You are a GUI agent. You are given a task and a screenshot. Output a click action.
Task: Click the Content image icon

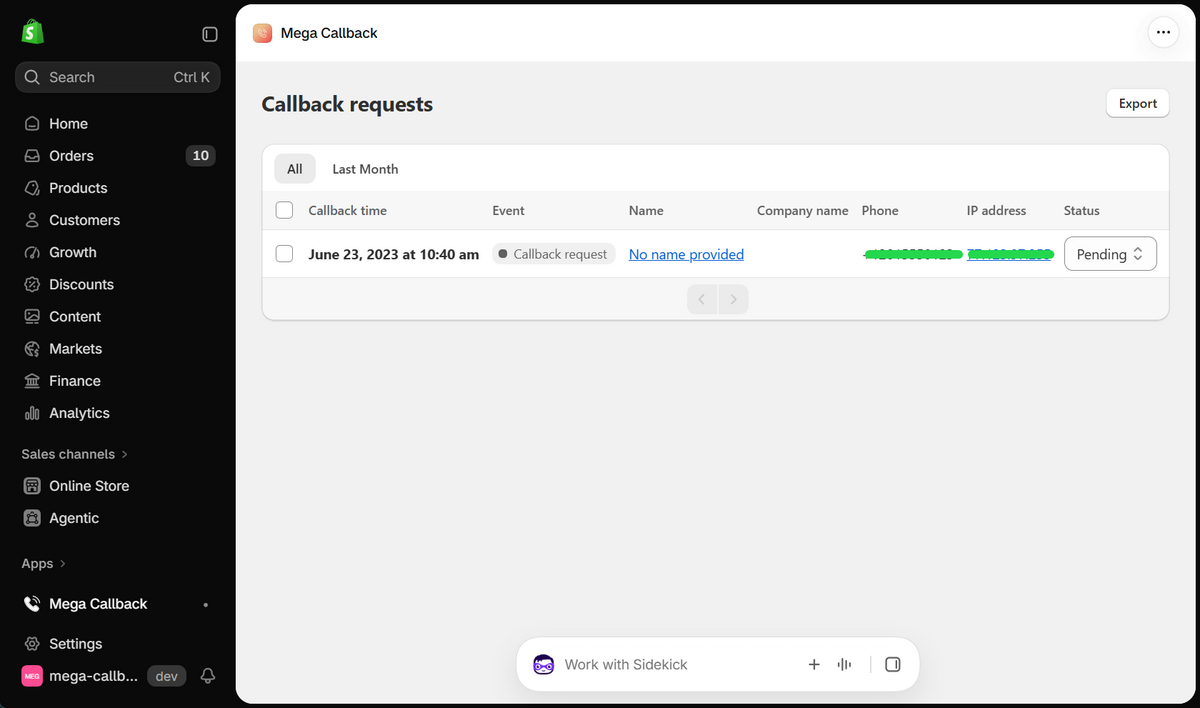tap(32, 316)
